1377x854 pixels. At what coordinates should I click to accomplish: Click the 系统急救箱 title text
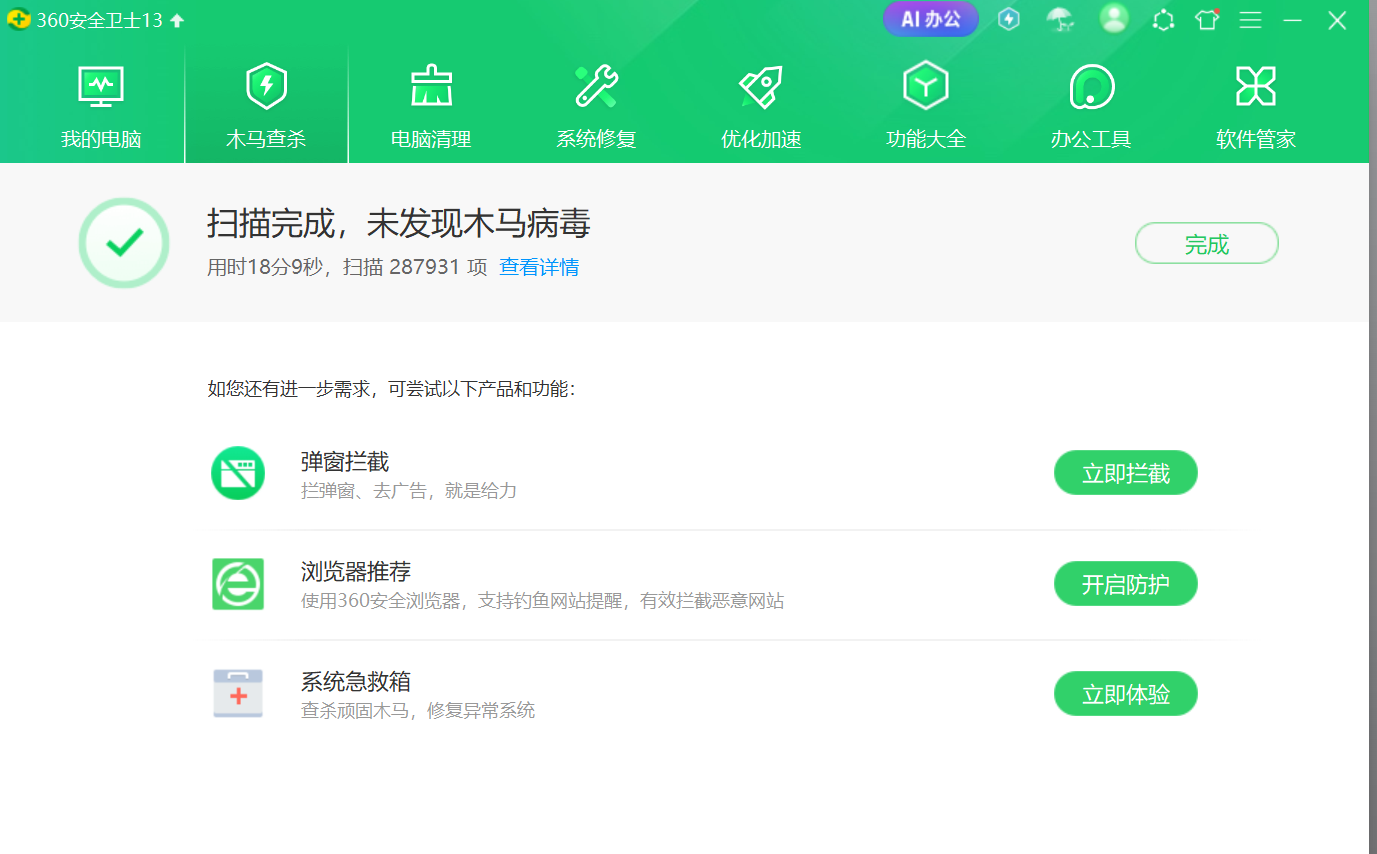coord(356,682)
